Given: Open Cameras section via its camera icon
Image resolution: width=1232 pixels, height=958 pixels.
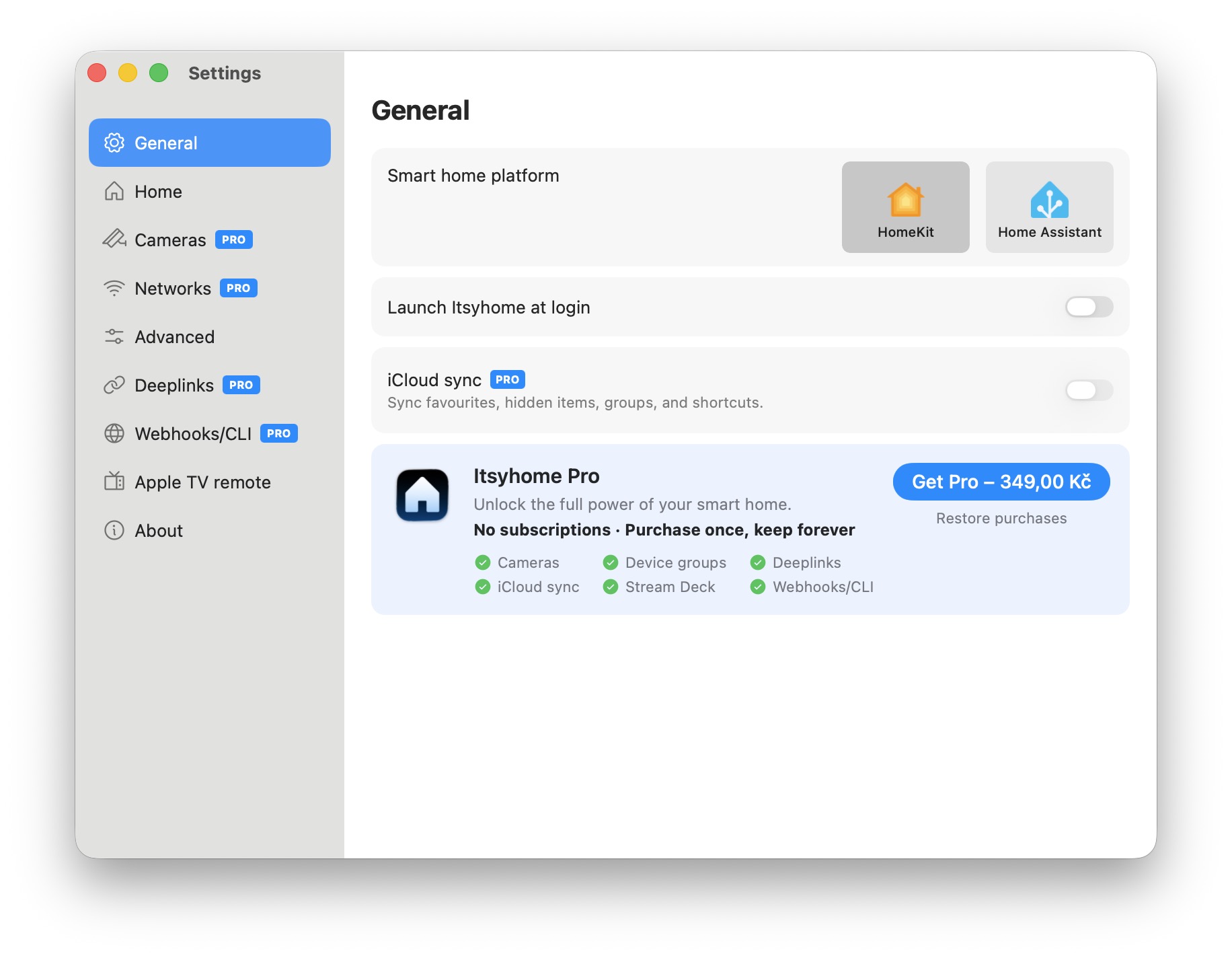Looking at the screenshot, I should pyautogui.click(x=114, y=239).
